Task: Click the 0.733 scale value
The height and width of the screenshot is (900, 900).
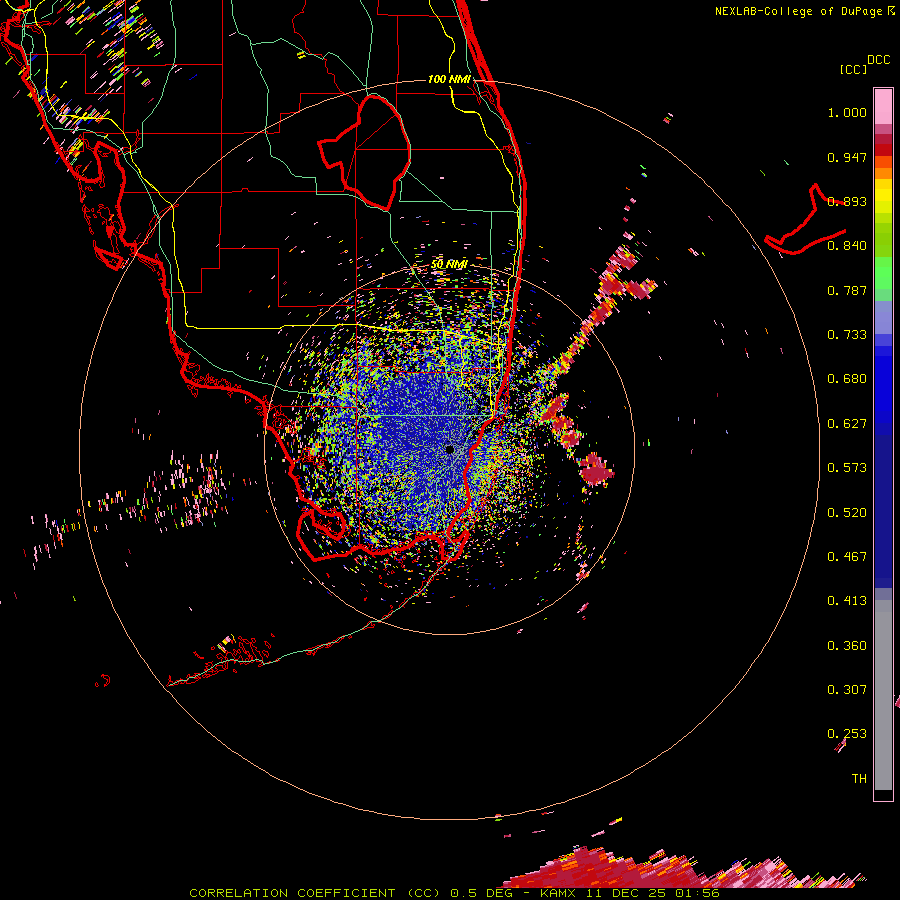Action: point(847,335)
